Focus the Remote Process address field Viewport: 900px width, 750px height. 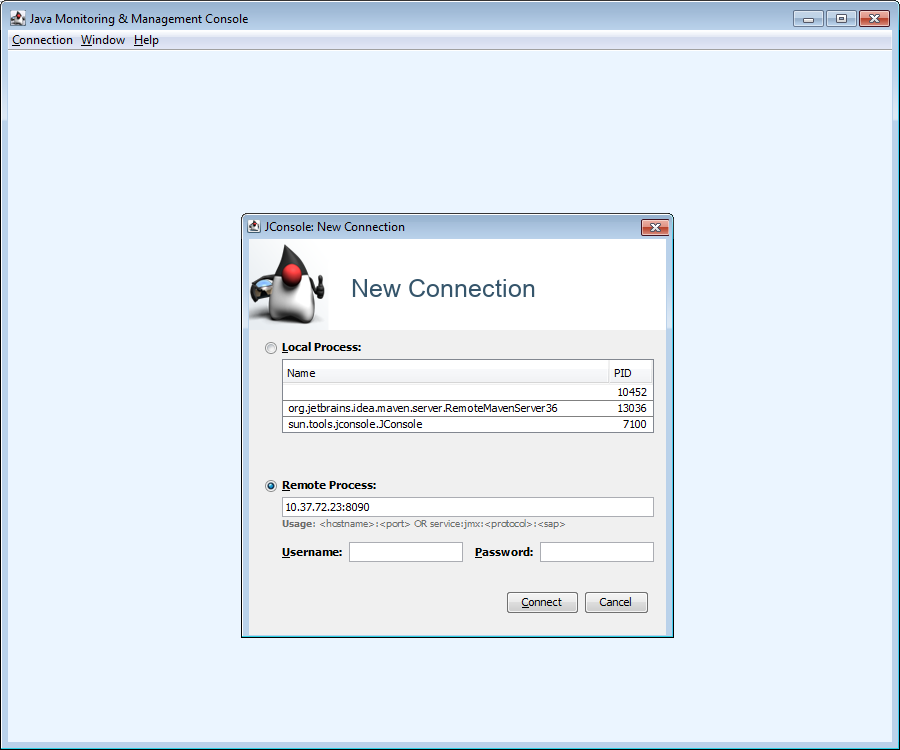pos(468,507)
